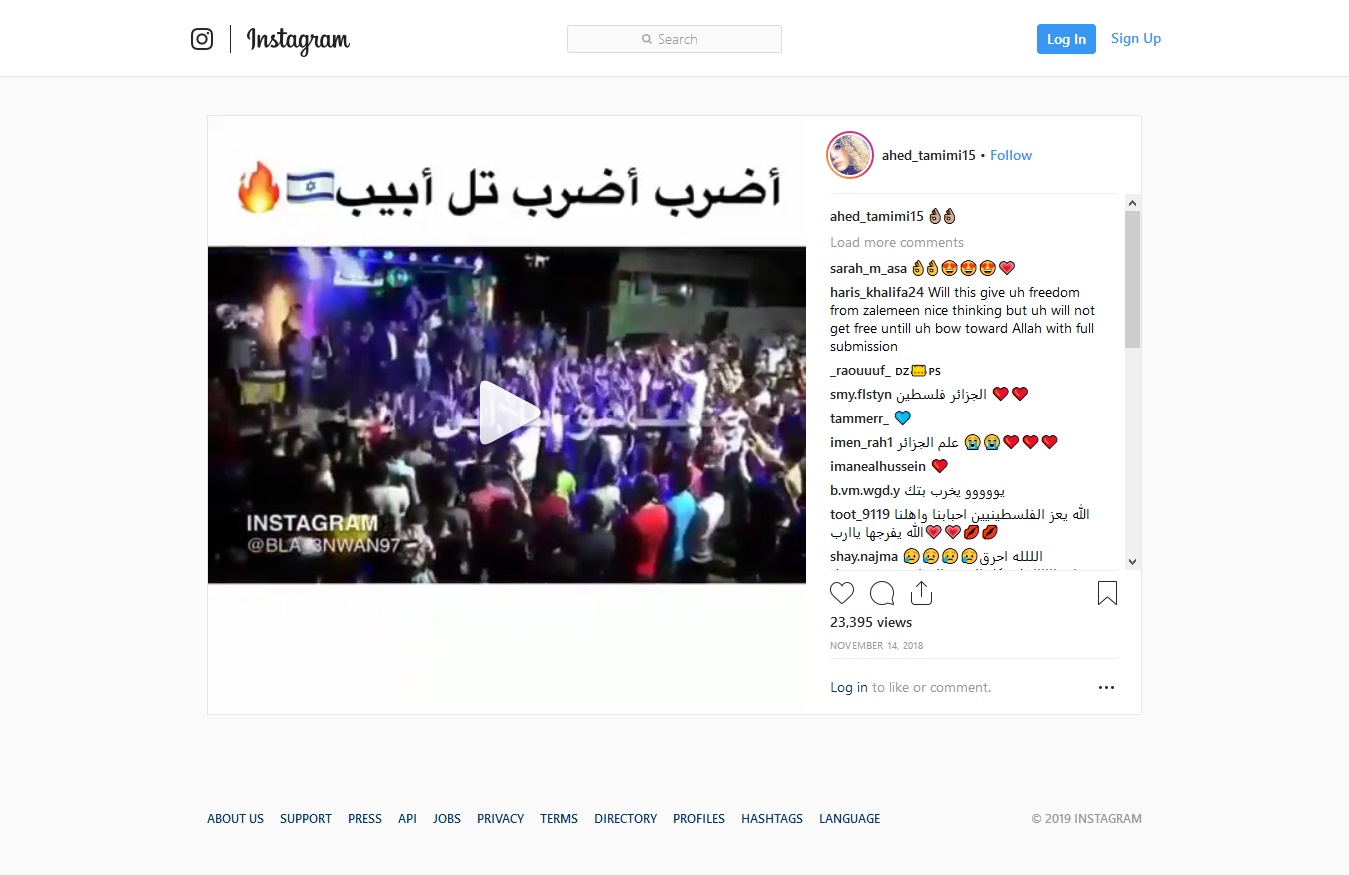The height and width of the screenshot is (875, 1349).
Task: Open commenter haris_khalifa24 profile link
Action: pyautogui.click(x=877, y=292)
